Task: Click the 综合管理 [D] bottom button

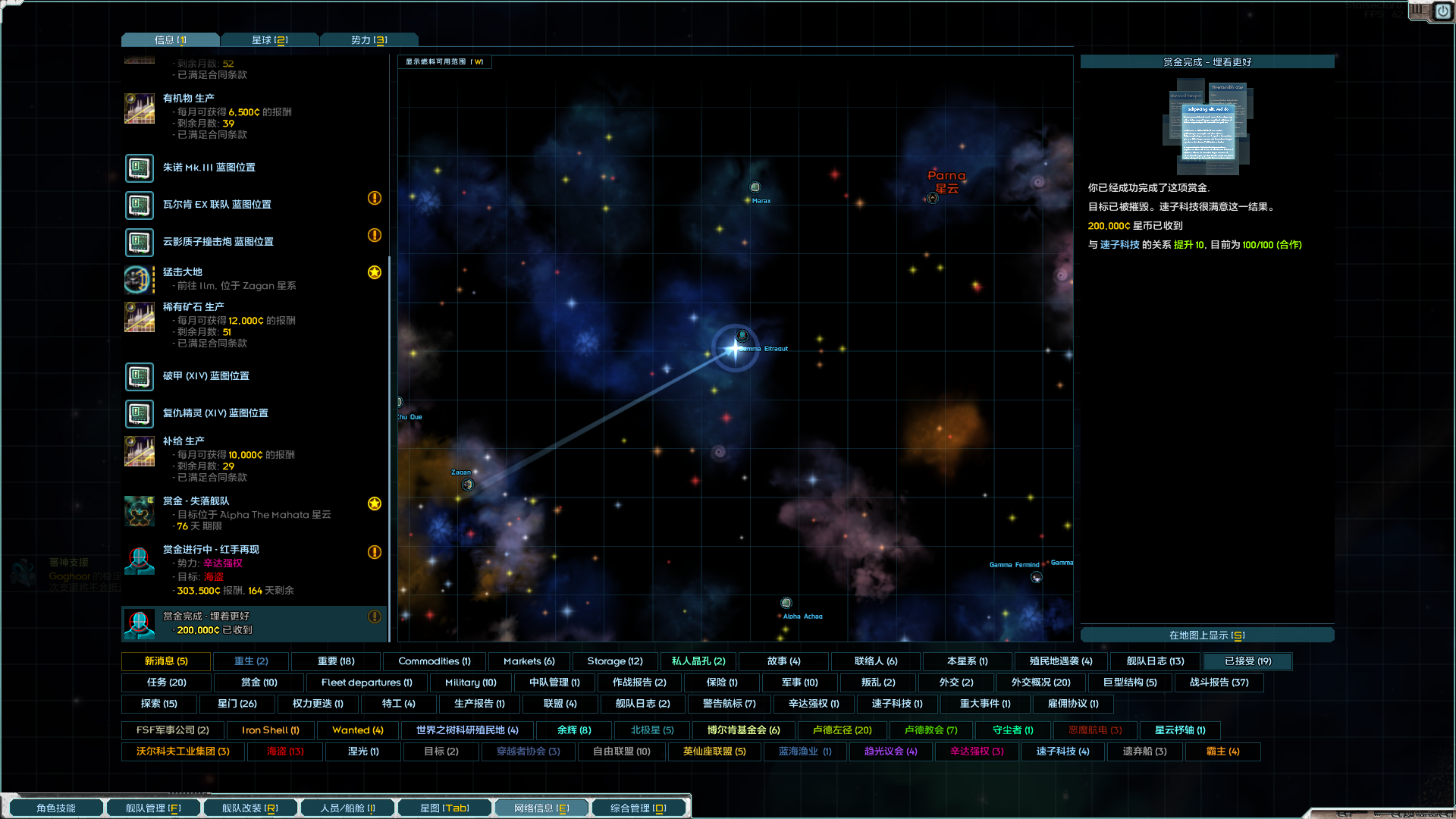Action: pyautogui.click(x=638, y=808)
